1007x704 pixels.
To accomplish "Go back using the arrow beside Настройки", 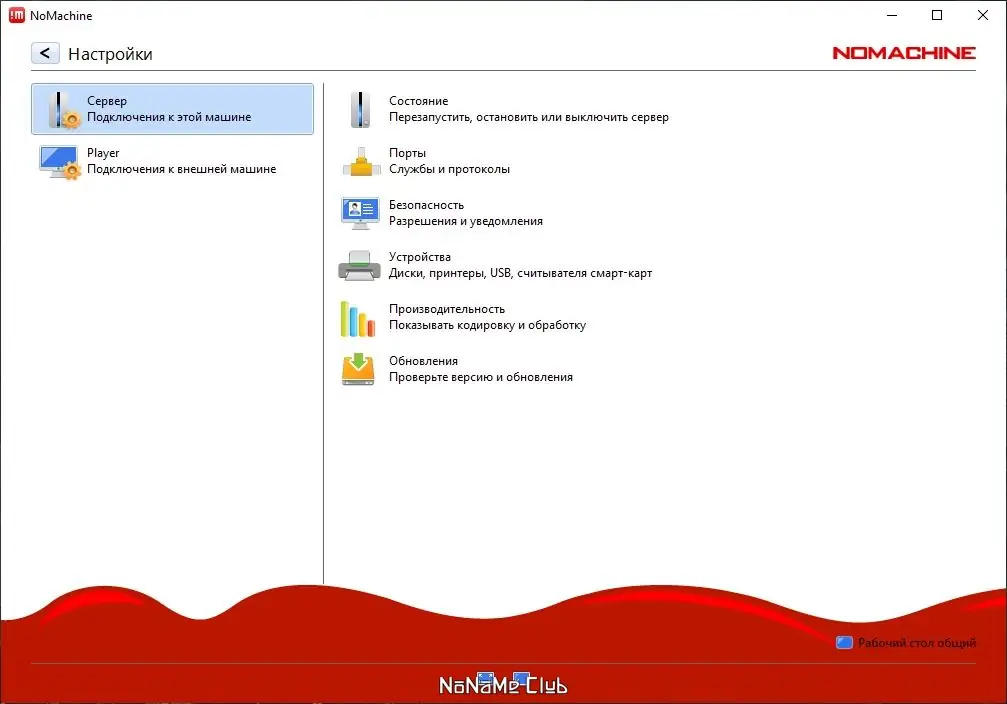I will pyautogui.click(x=45, y=53).
